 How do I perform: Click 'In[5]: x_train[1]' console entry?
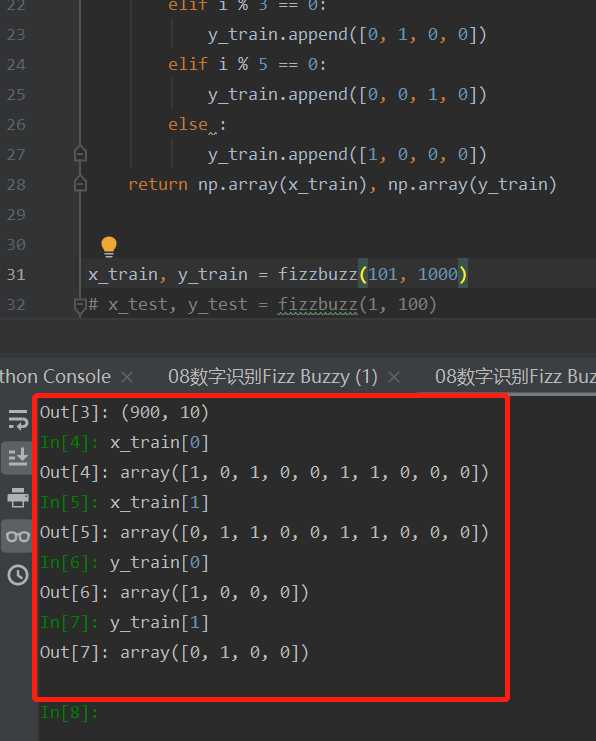pyautogui.click(x=124, y=503)
